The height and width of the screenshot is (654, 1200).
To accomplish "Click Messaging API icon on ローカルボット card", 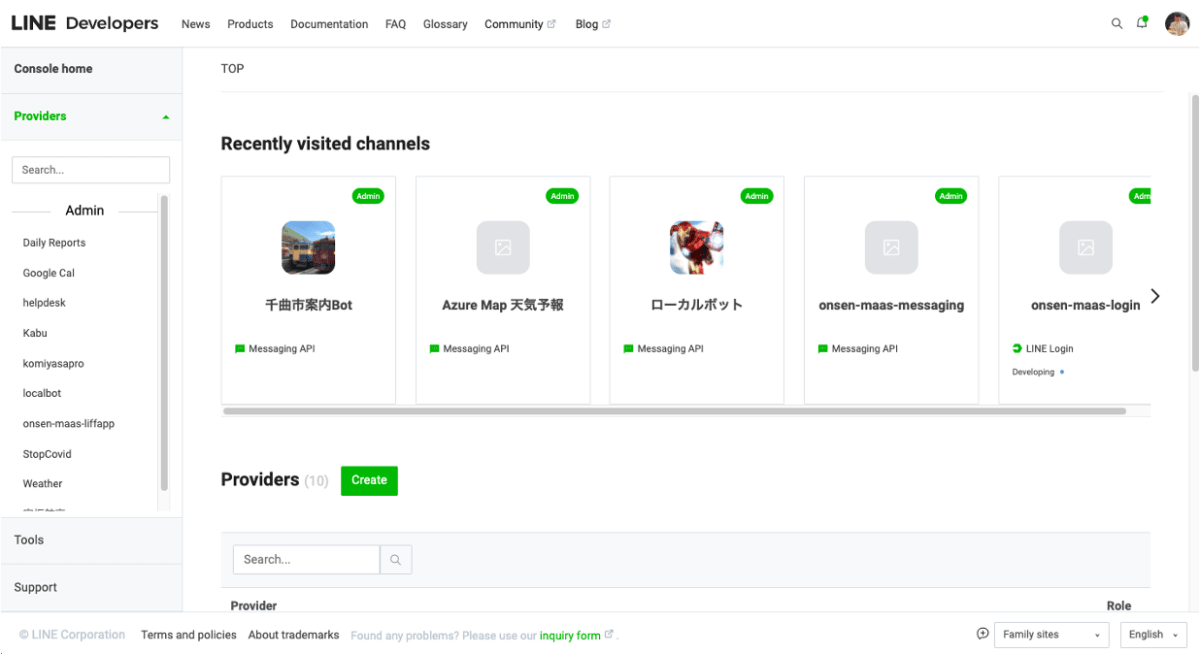I will click(x=628, y=349).
